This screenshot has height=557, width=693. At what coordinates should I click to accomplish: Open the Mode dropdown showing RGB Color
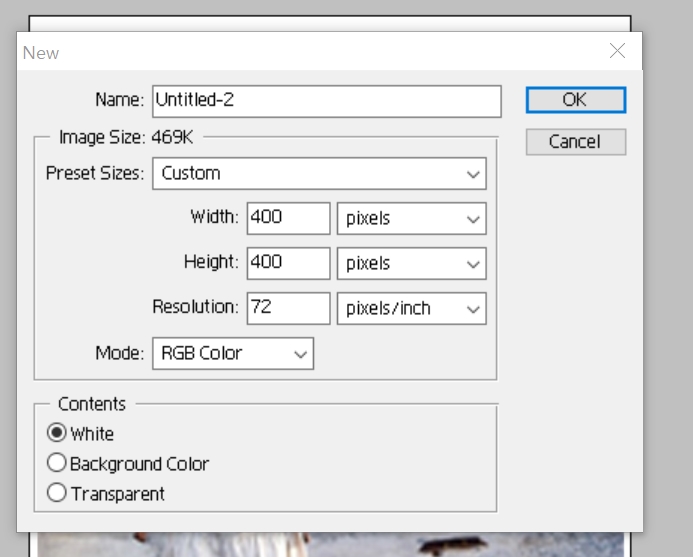233,354
